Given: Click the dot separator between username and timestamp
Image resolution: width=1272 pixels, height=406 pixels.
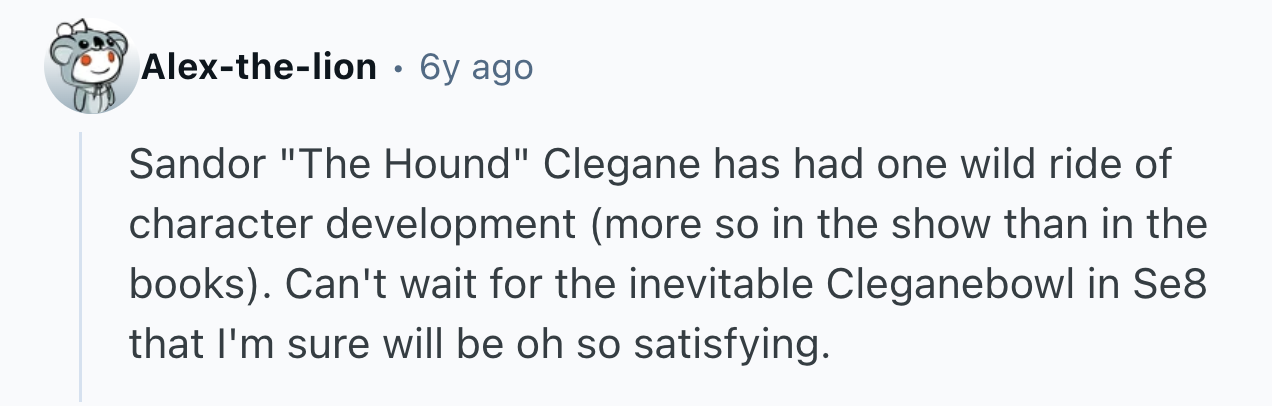Looking at the screenshot, I should point(398,69).
